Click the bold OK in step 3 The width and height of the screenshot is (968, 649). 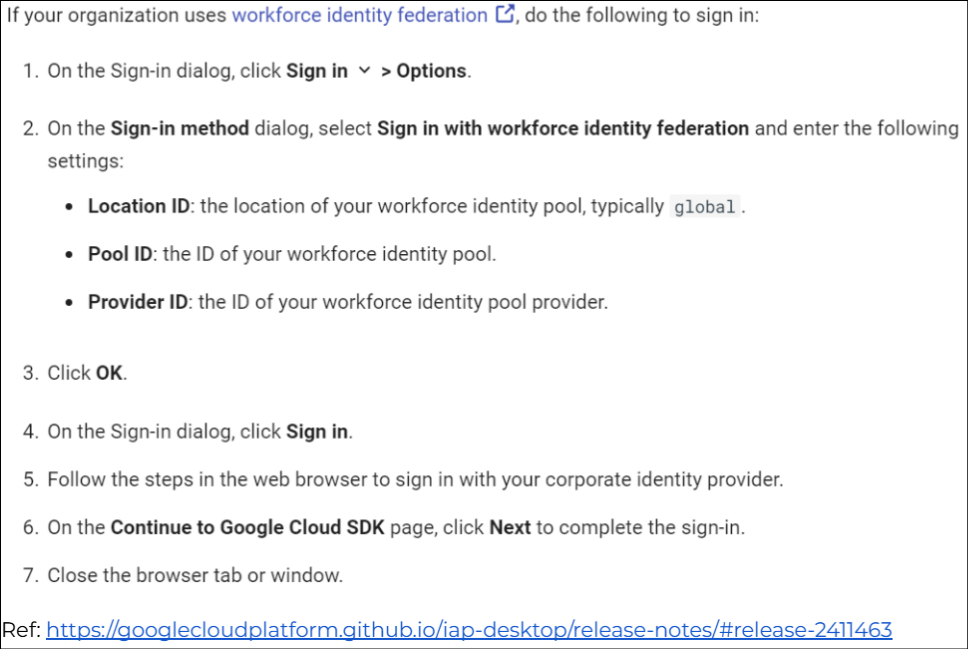point(109,373)
